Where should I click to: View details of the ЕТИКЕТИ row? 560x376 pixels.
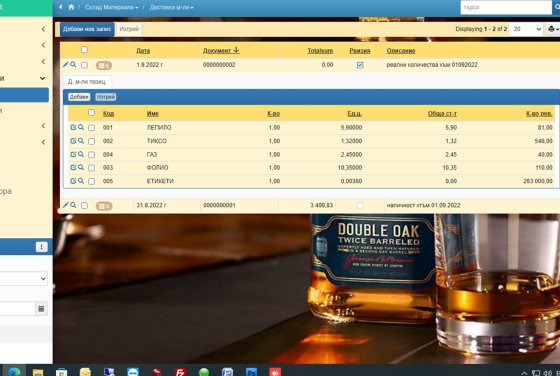tap(81, 181)
